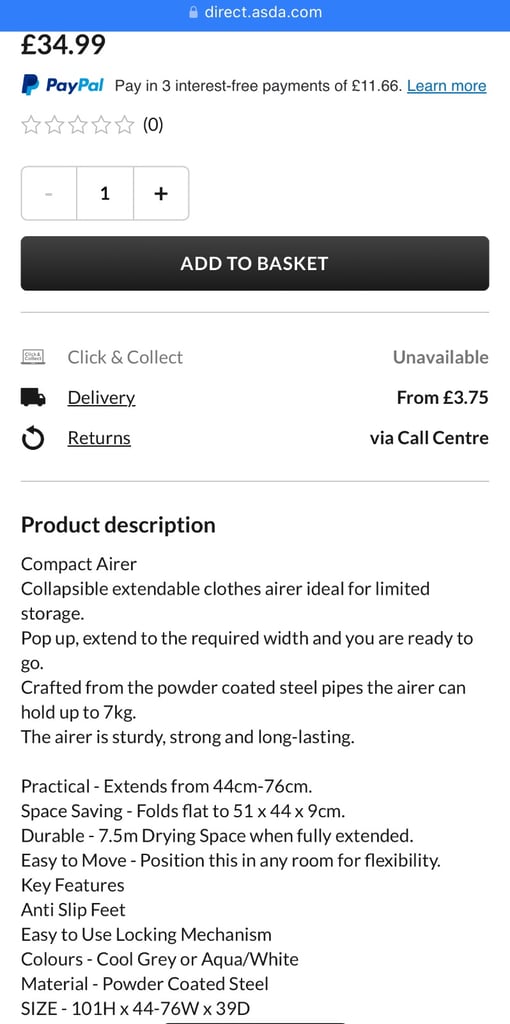This screenshot has width=510, height=1024.
Task: Tap the direct.asda.com address bar
Action: point(255,12)
